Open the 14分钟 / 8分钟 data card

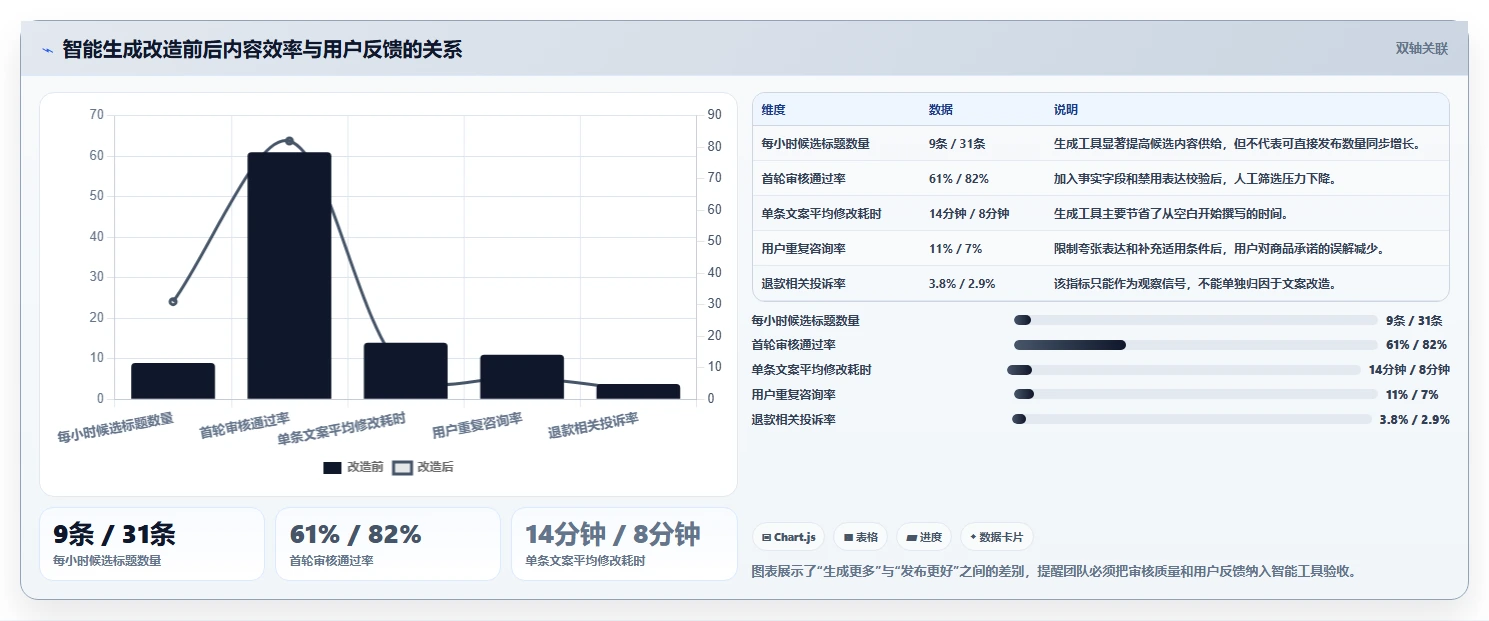point(624,544)
